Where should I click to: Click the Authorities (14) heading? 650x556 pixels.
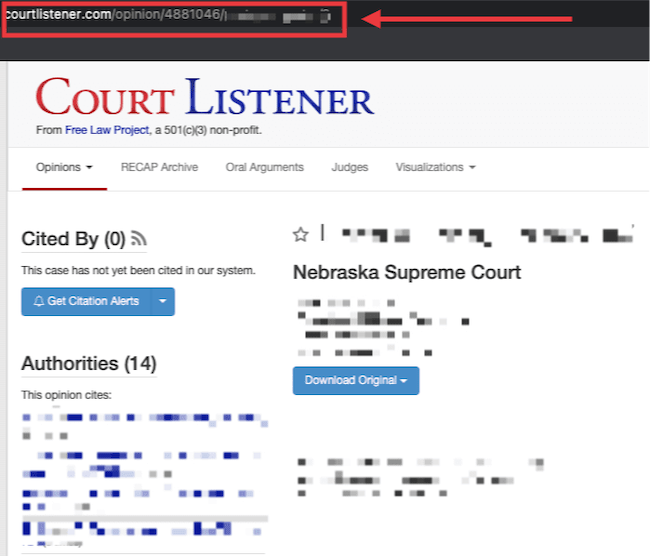tap(89, 364)
